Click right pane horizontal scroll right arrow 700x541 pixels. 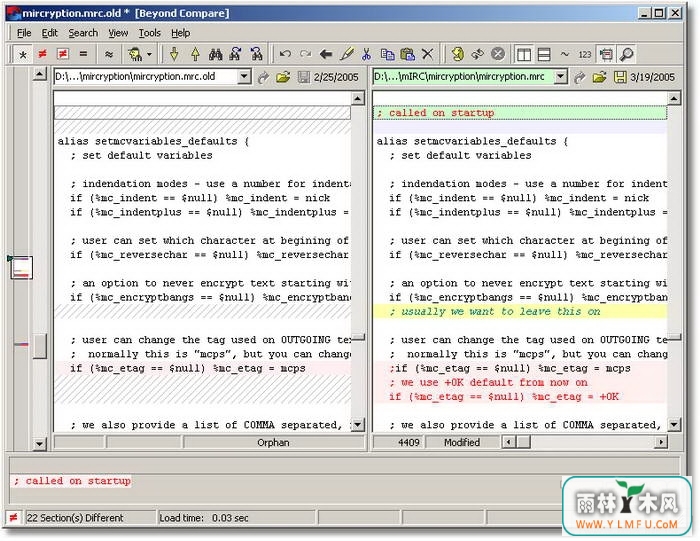tap(661, 442)
